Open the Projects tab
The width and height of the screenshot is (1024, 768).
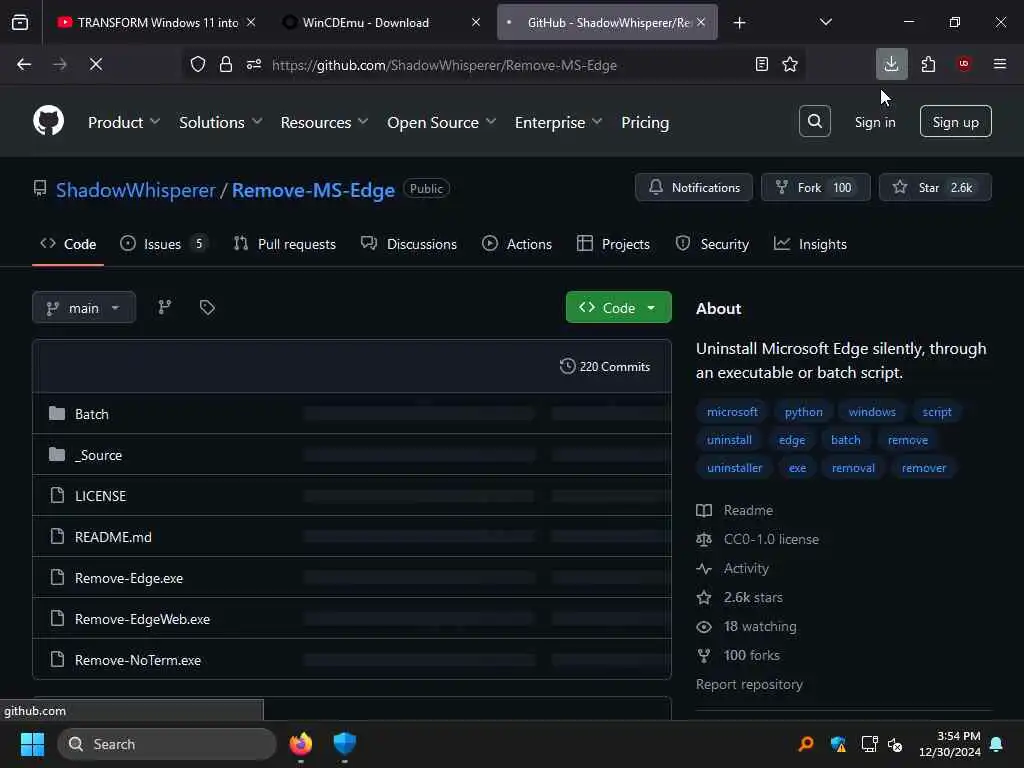pyautogui.click(x=613, y=244)
